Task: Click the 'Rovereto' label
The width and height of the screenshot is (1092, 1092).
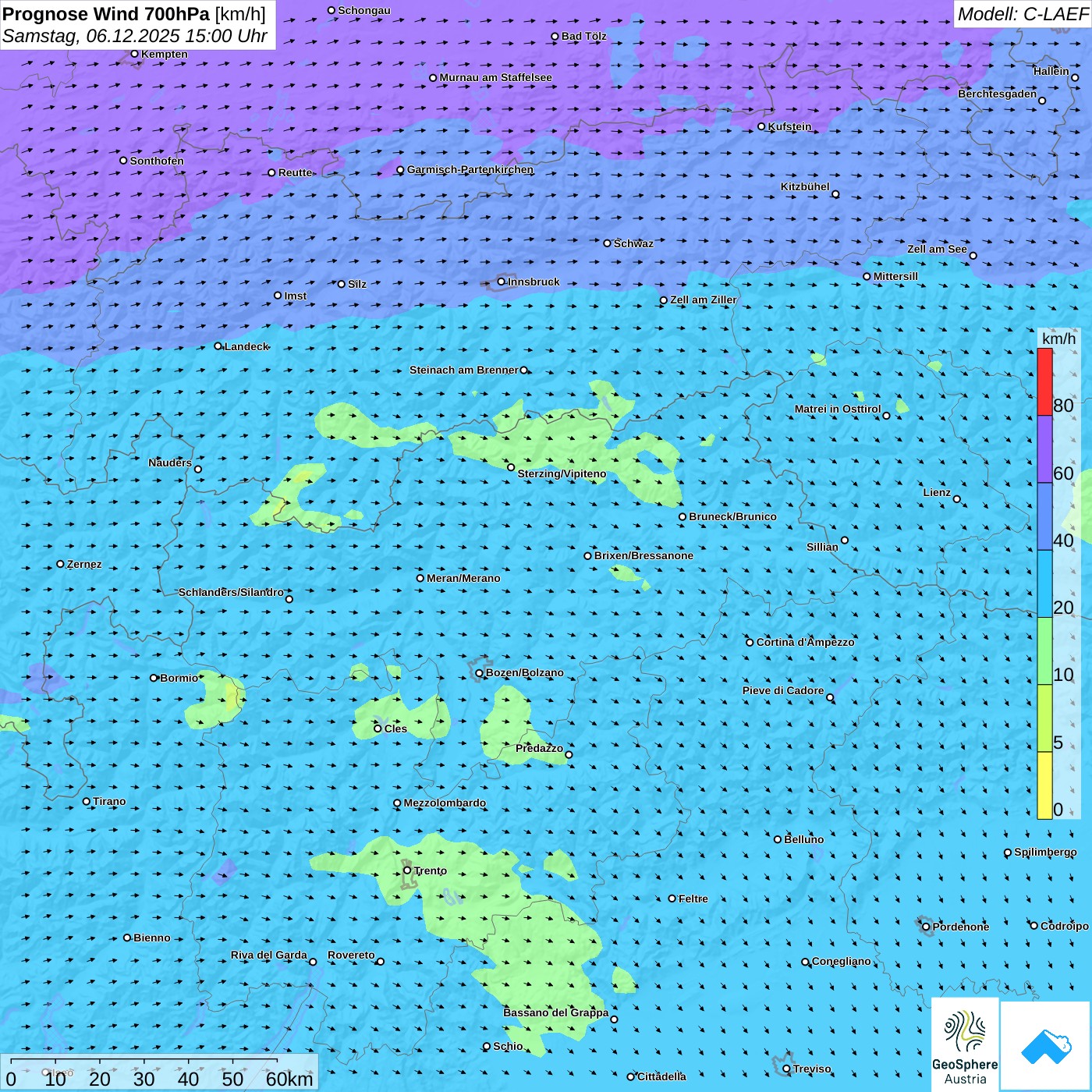Action: (x=351, y=955)
